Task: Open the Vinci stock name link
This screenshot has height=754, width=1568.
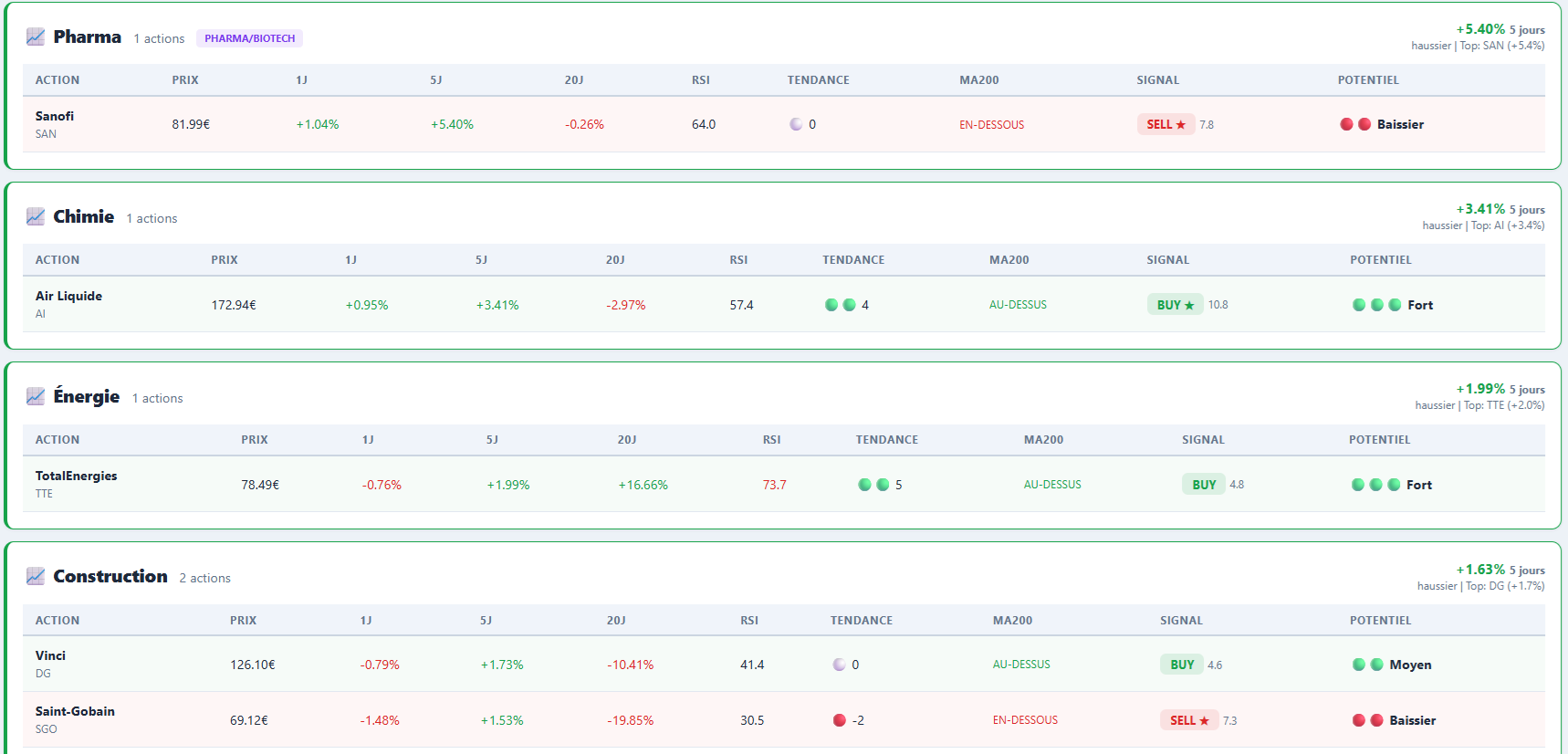Action: tap(50, 655)
